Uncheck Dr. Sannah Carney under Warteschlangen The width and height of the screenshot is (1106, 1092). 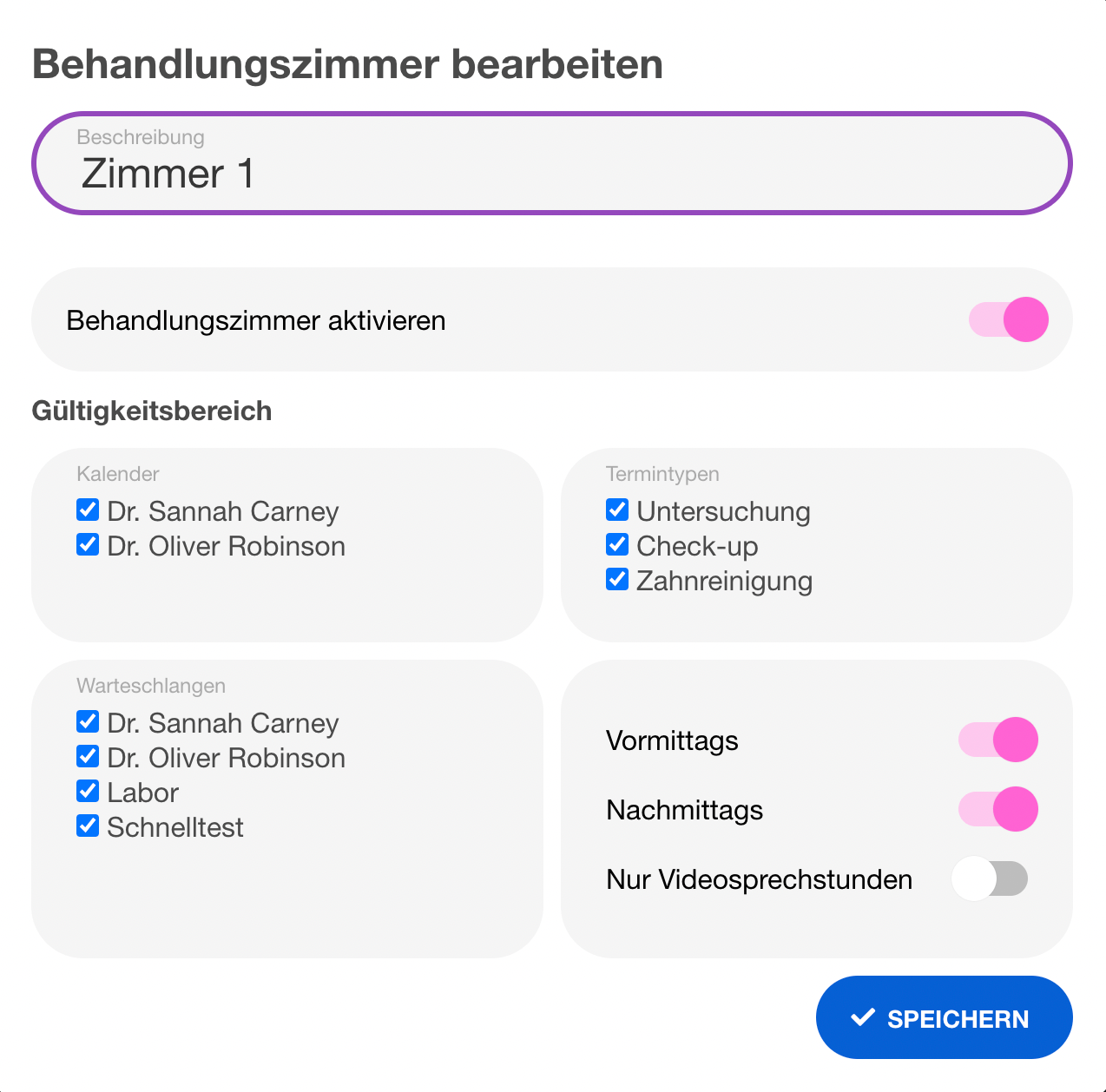point(88,721)
